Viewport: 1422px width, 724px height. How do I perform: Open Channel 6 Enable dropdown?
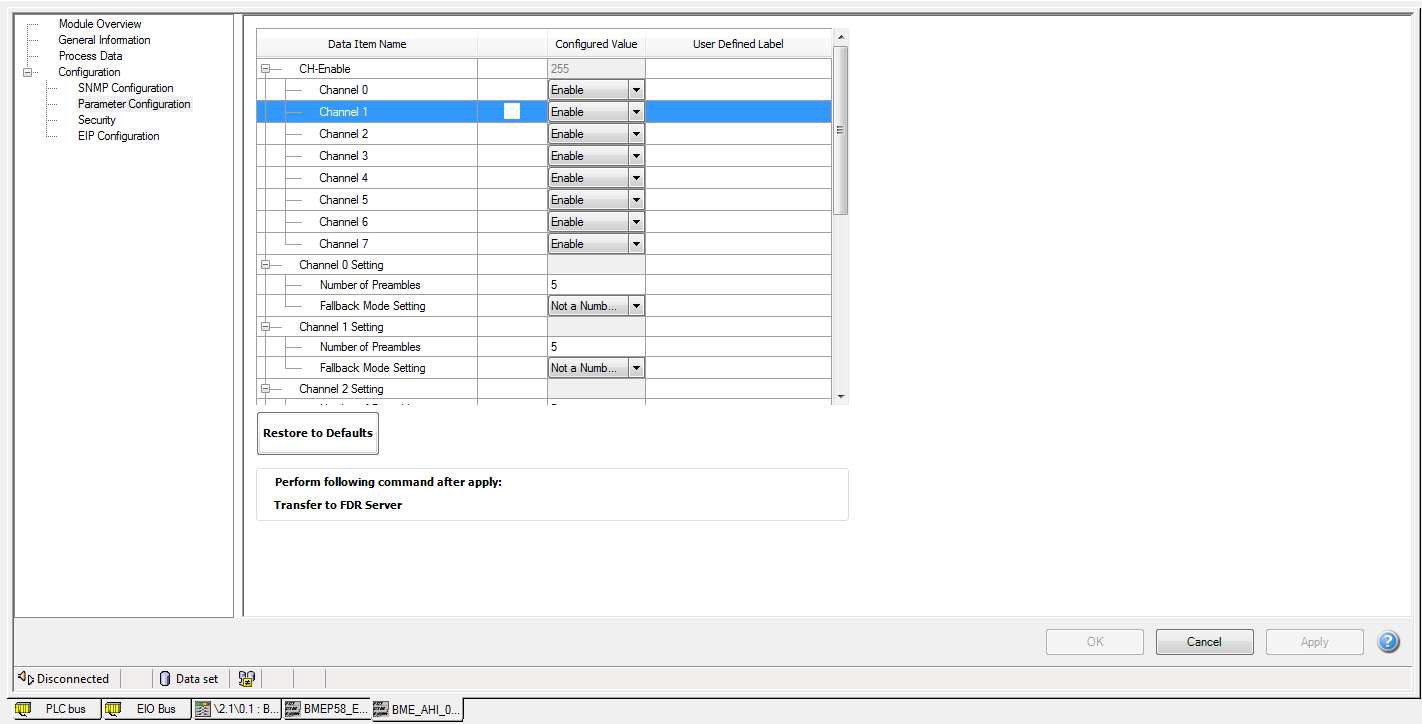click(x=636, y=222)
